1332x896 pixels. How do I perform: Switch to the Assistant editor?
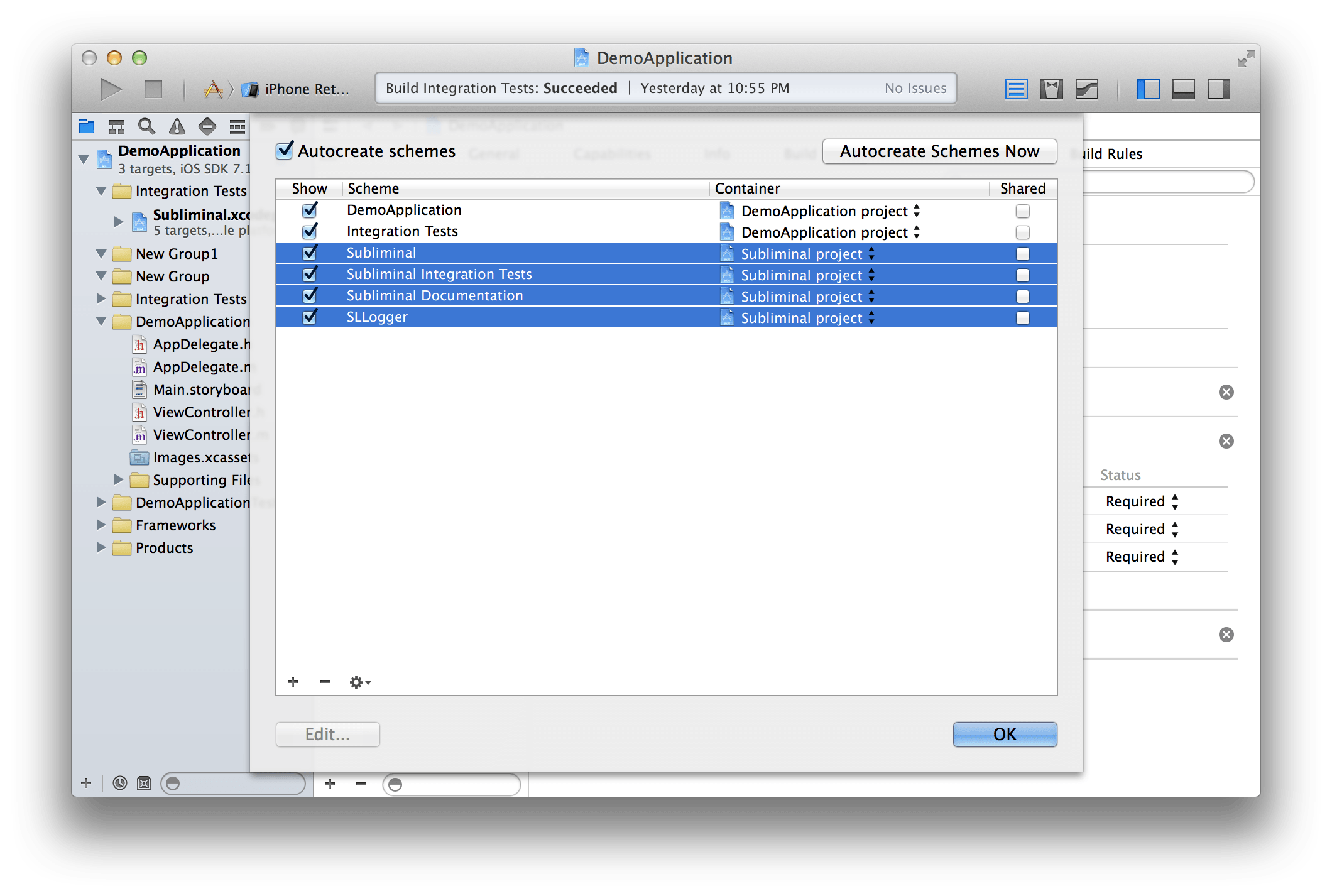(1051, 89)
